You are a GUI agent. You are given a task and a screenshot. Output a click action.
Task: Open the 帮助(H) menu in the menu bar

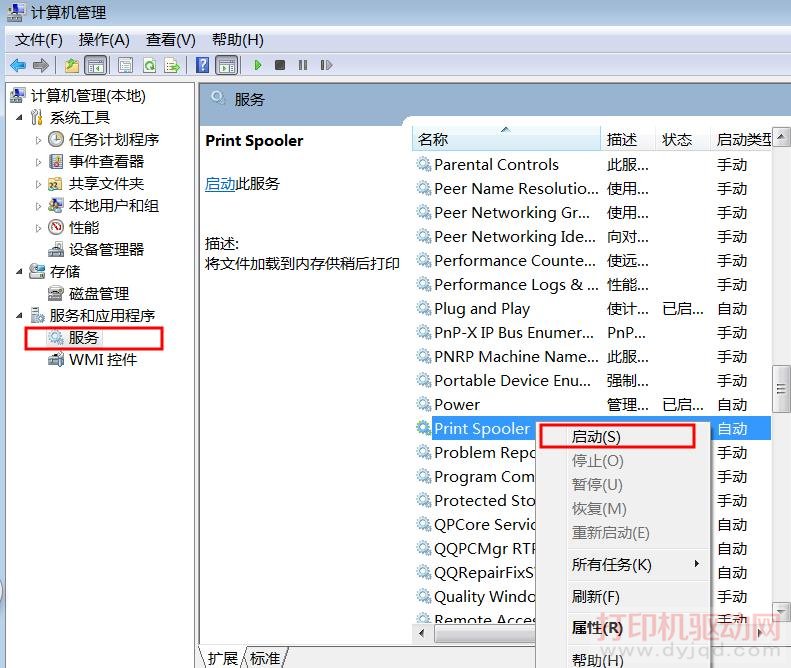pos(238,39)
